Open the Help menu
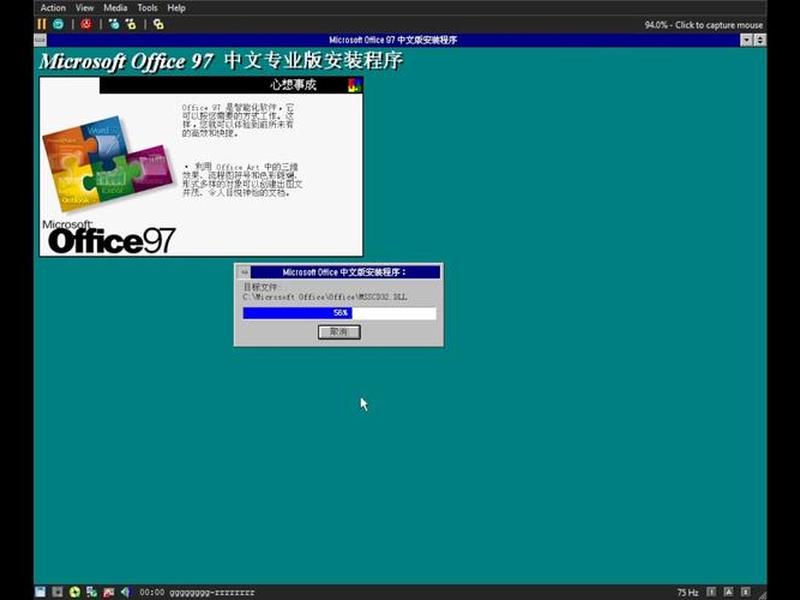Image resolution: width=800 pixels, height=600 pixels. tap(177, 8)
